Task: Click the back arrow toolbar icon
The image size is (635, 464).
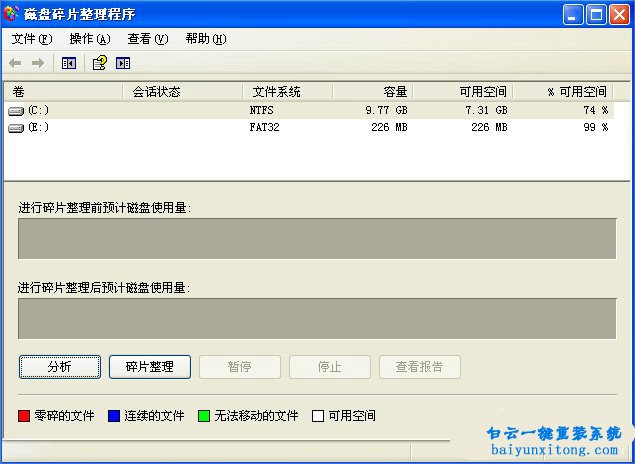Action: pos(16,63)
